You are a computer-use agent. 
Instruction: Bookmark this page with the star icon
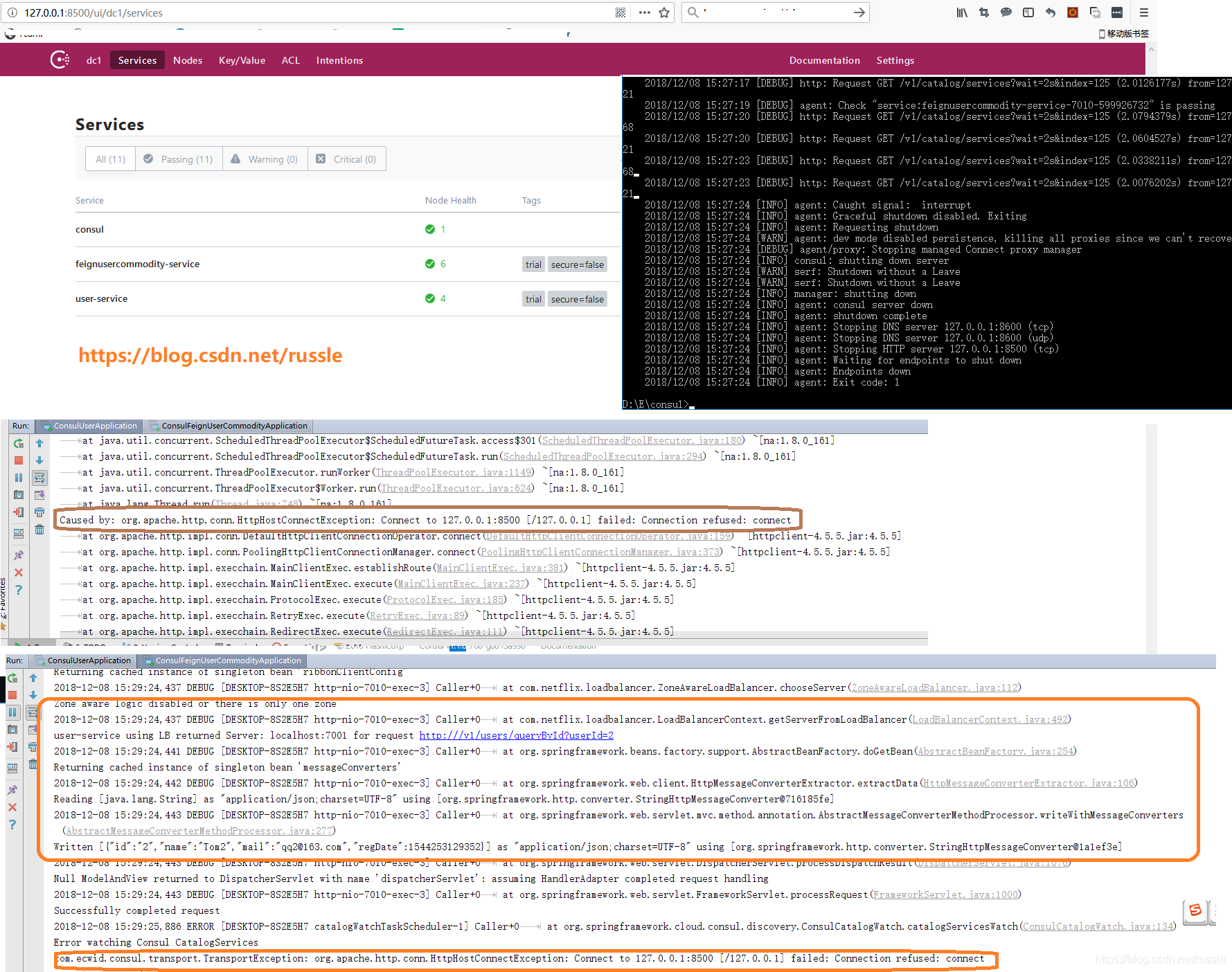tap(664, 12)
